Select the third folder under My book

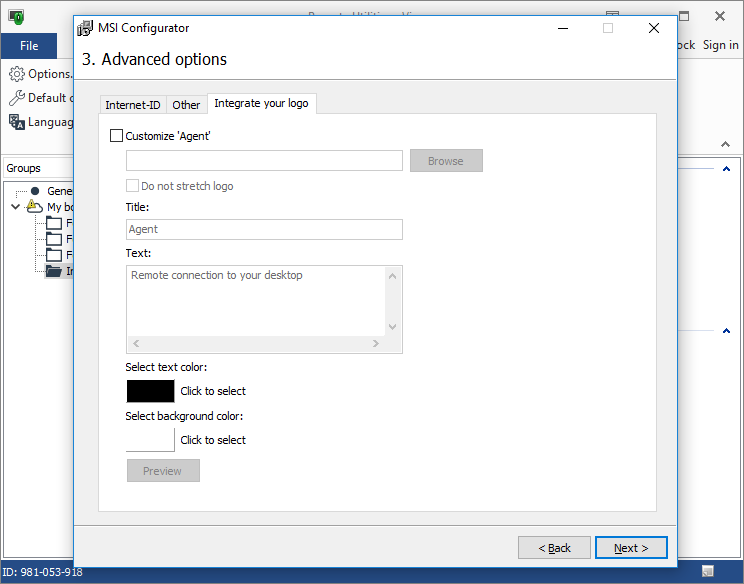tap(54, 255)
